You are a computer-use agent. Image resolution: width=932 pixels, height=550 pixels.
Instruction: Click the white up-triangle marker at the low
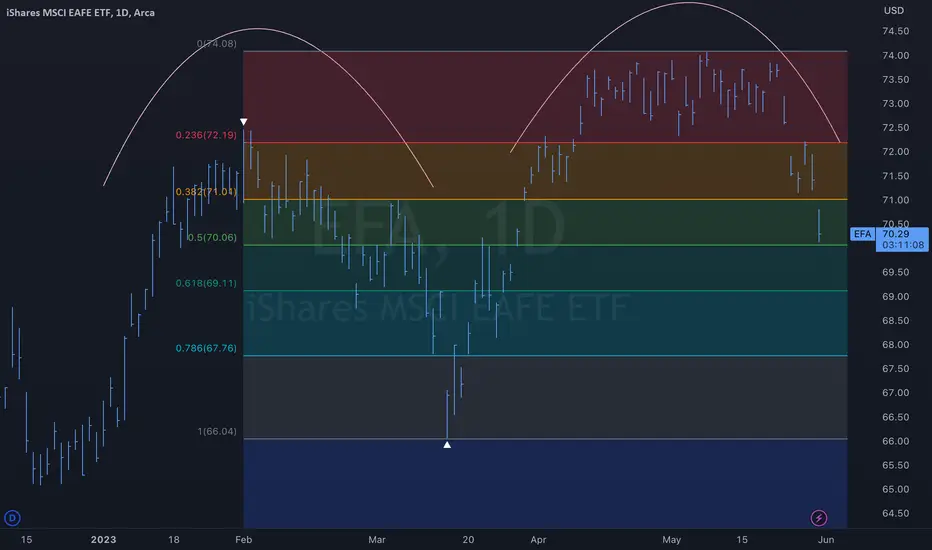pos(447,444)
